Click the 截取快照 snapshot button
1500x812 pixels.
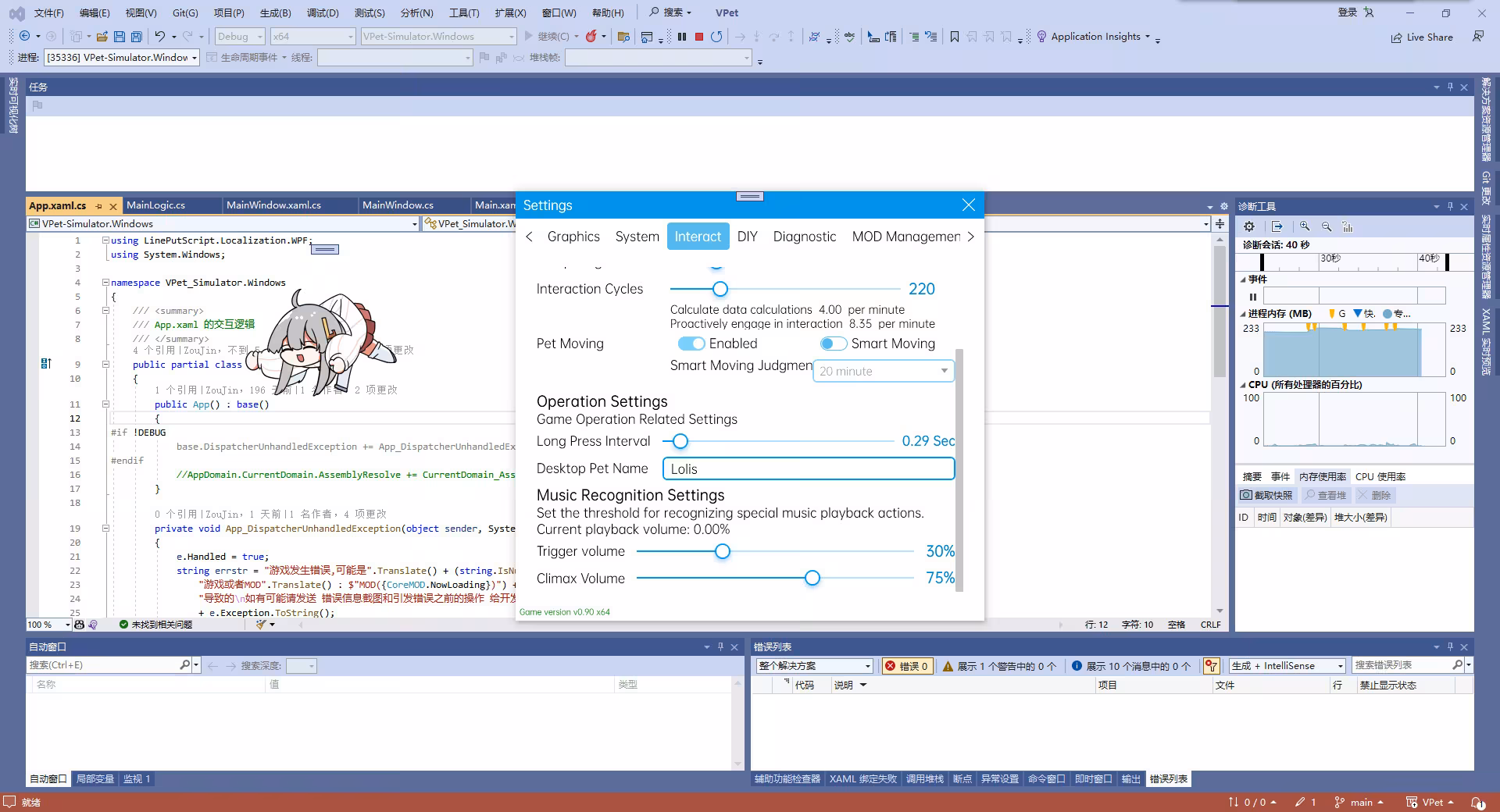click(1266, 495)
